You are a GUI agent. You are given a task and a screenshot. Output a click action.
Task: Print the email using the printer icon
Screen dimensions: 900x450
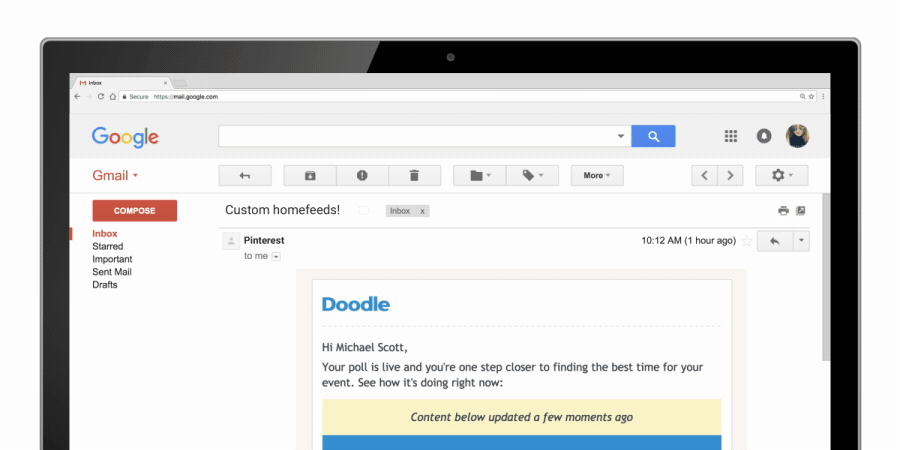tap(783, 211)
